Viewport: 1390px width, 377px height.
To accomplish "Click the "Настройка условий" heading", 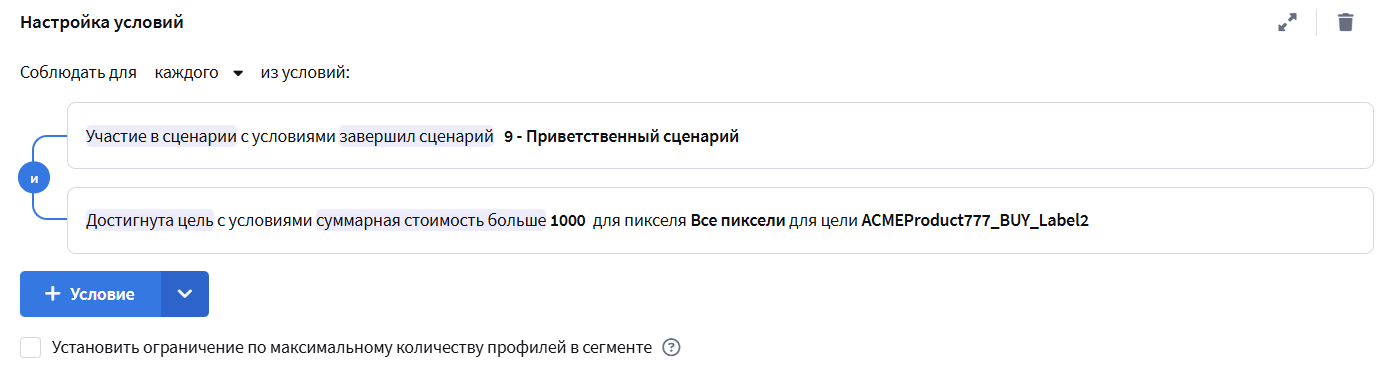I will pos(102,21).
